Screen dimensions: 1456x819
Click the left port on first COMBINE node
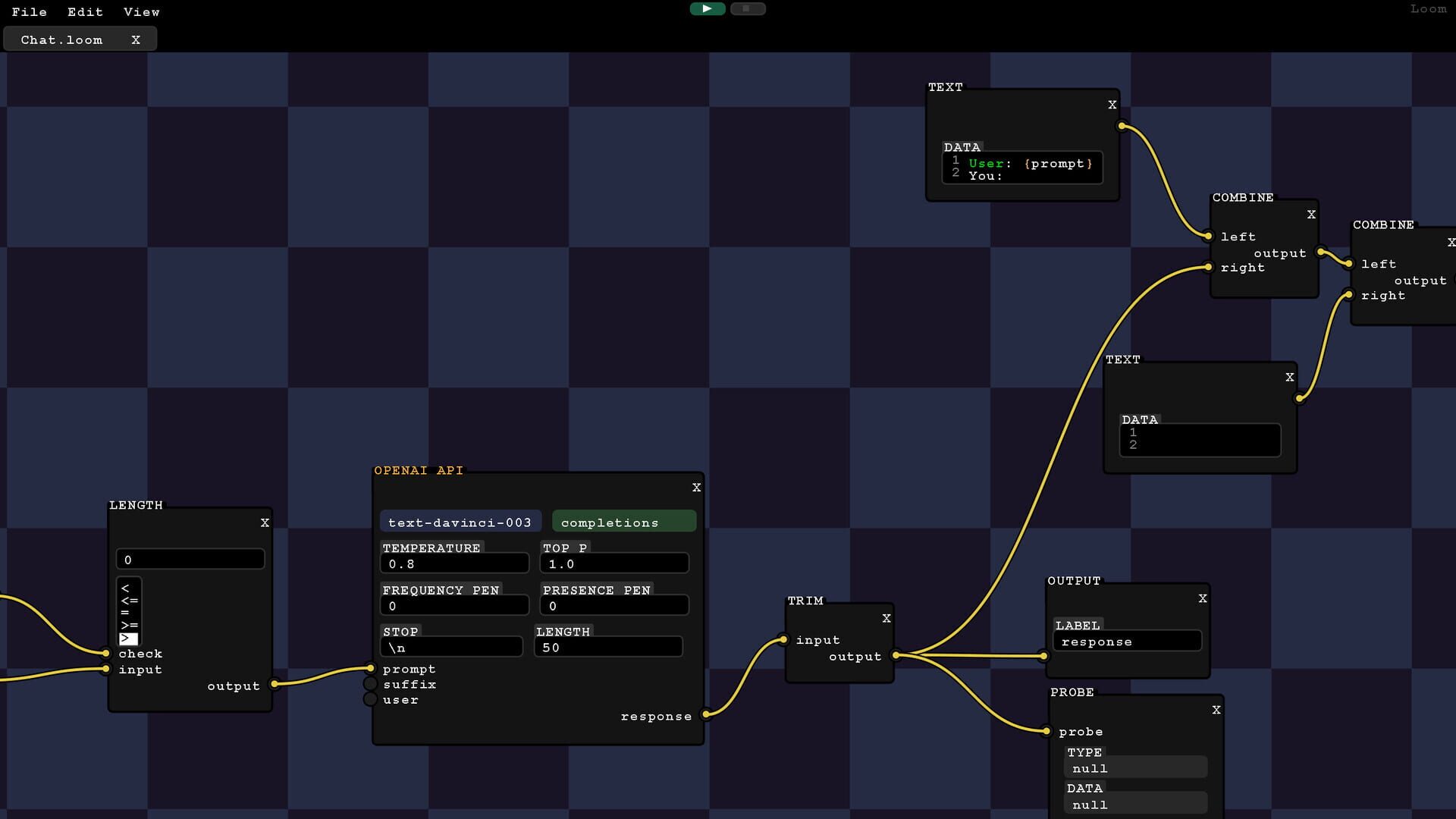tap(1208, 236)
